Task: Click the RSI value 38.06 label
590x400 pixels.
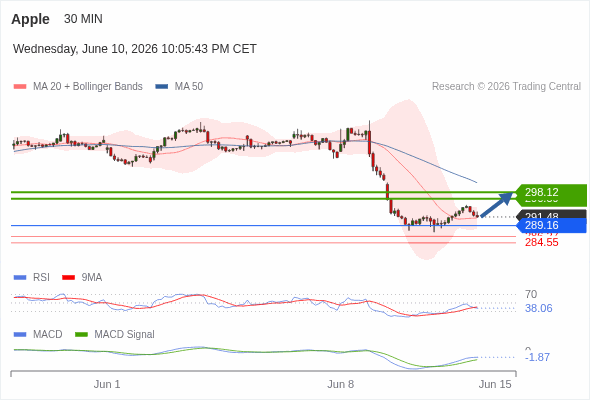Action: tap(538, 309)
